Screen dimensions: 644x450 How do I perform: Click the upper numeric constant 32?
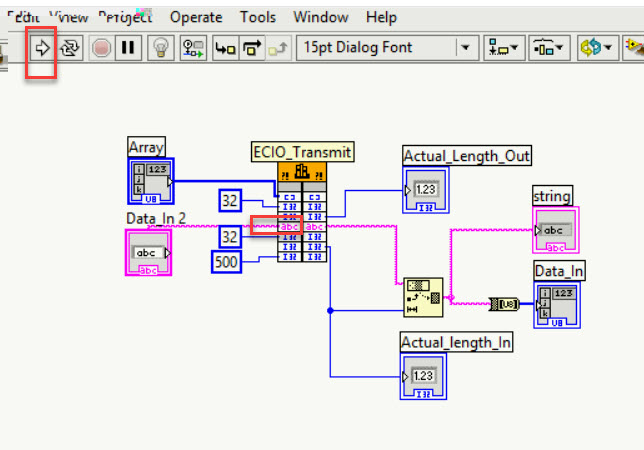click(230, 200)
